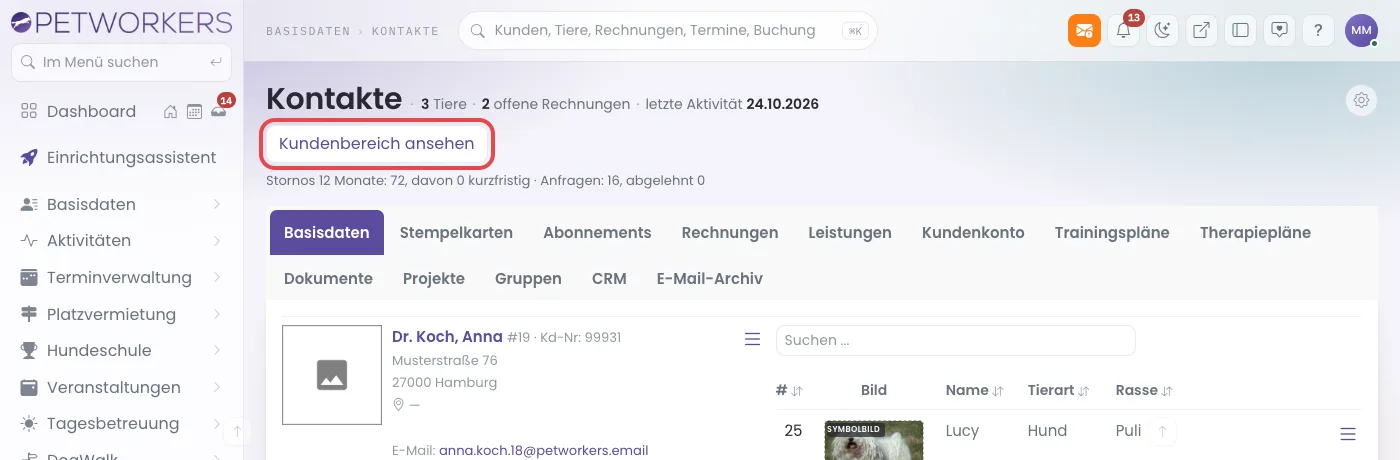Viewport: 1400px width, 460px height.
Task: Click the home icon next to Dashboard
Action: [171, 112]
